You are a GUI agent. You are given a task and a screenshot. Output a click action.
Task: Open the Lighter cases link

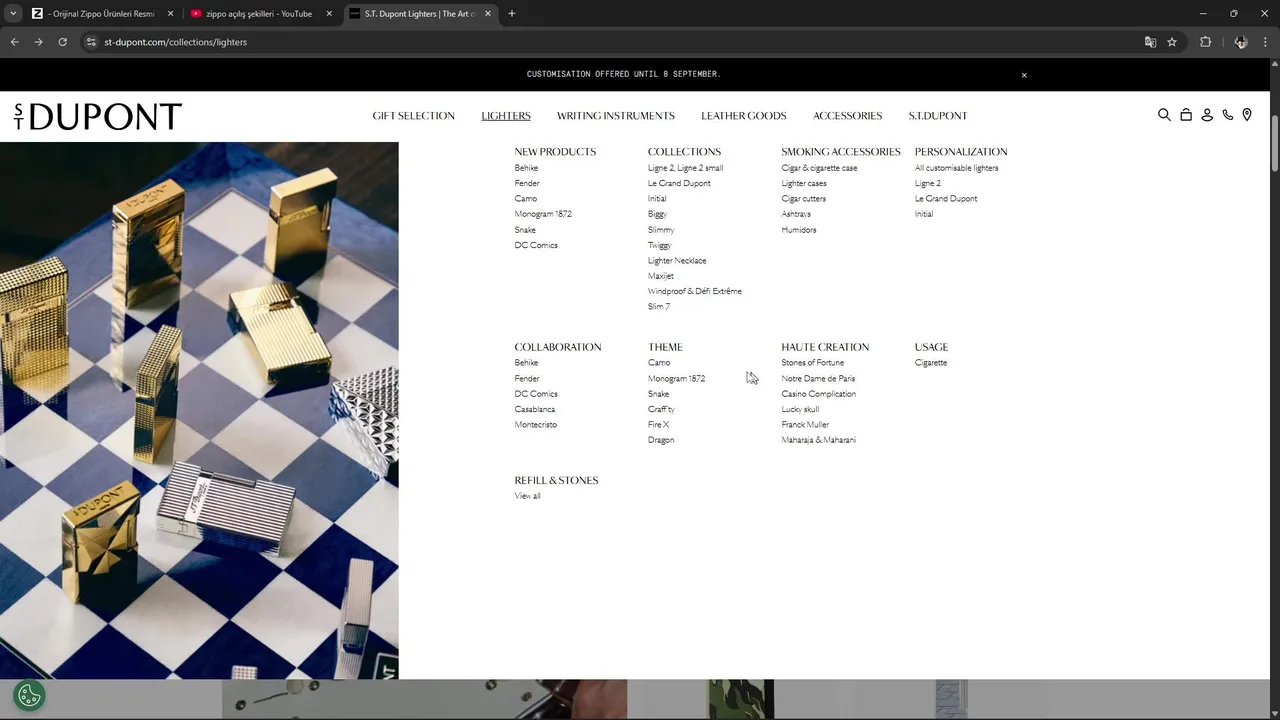(x=804, y=183)
